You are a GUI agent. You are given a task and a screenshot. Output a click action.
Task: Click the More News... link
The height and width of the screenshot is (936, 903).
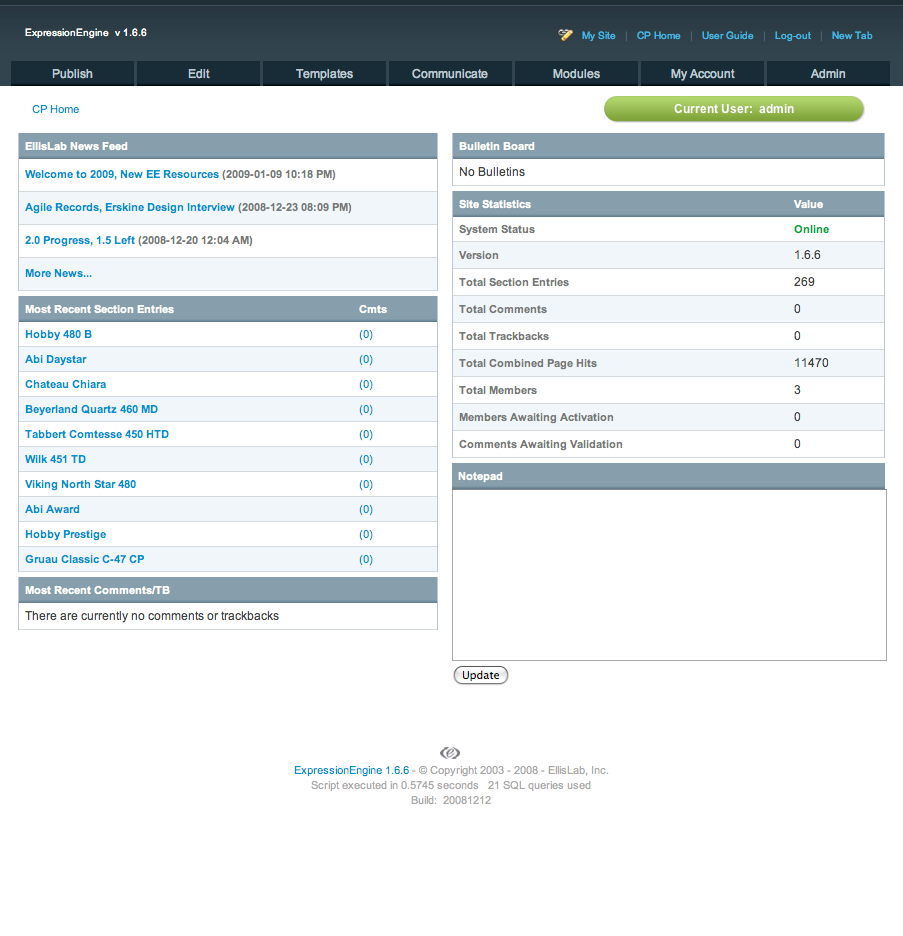click(58, 273)
